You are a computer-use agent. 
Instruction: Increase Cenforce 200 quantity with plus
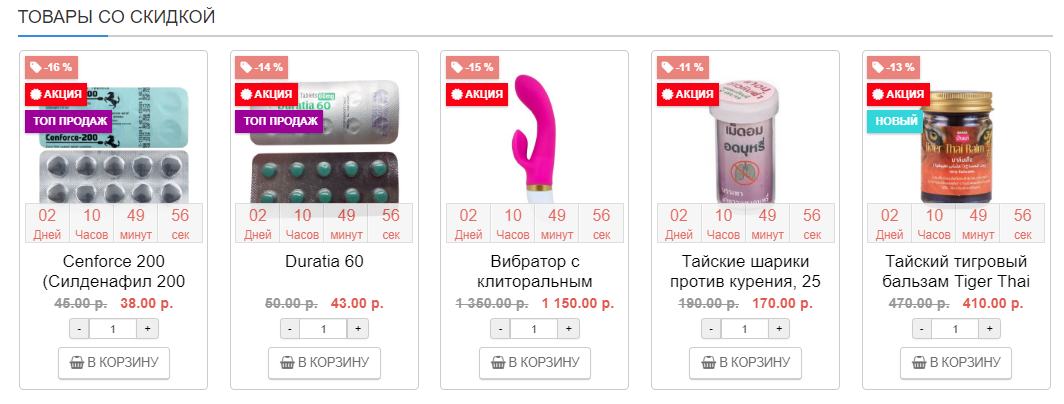tap(147, 329)
